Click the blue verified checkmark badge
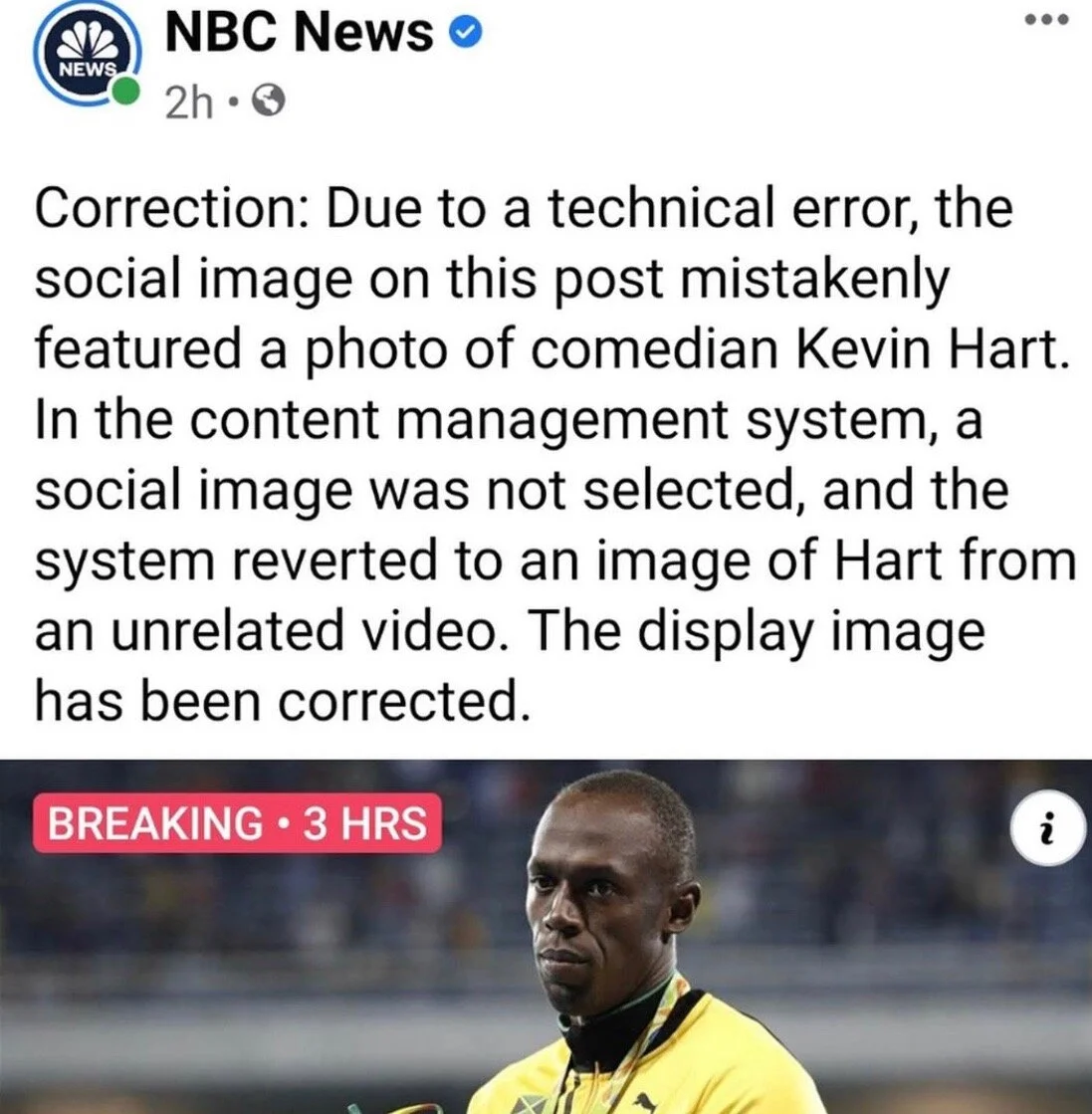 click(x=467, y=33)
